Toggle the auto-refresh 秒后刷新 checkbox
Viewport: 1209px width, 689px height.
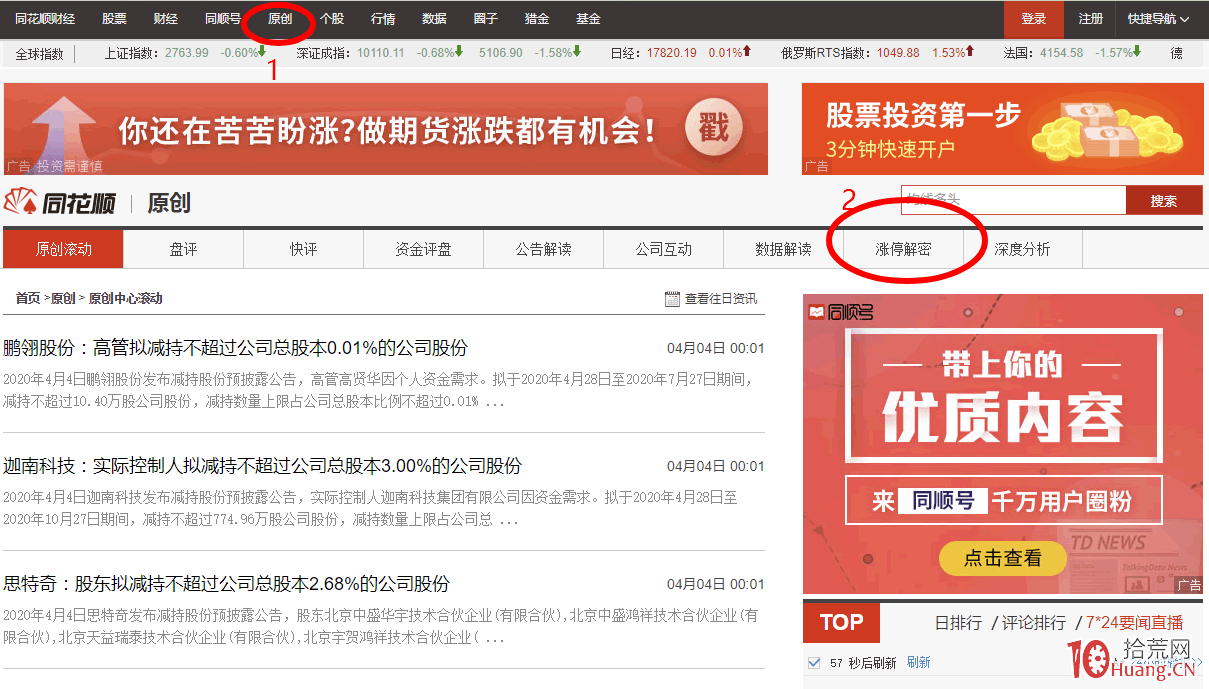pyautogui.click(x=814, y=662)
